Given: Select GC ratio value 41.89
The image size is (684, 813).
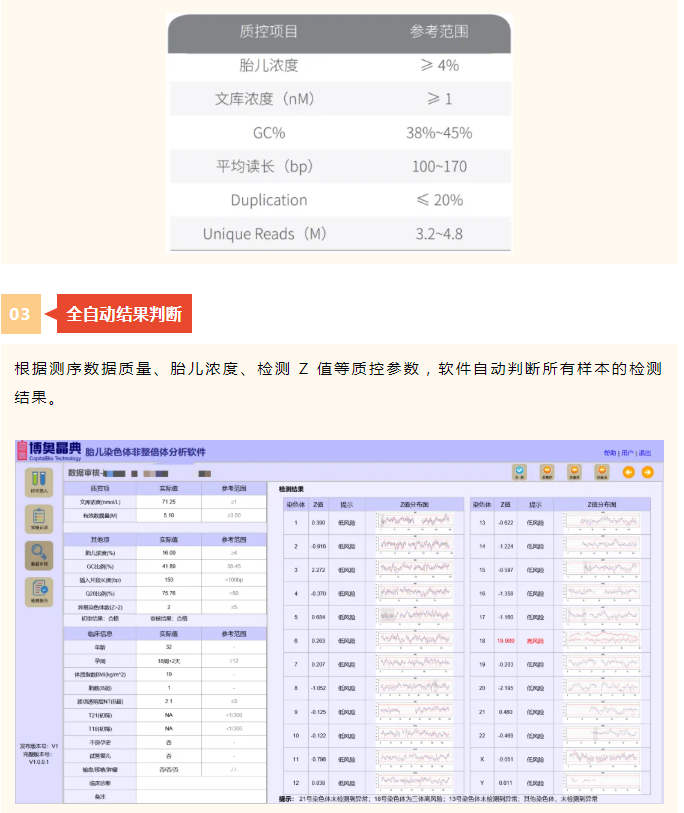Looking at the screenshot, I should tap(169, 566).
